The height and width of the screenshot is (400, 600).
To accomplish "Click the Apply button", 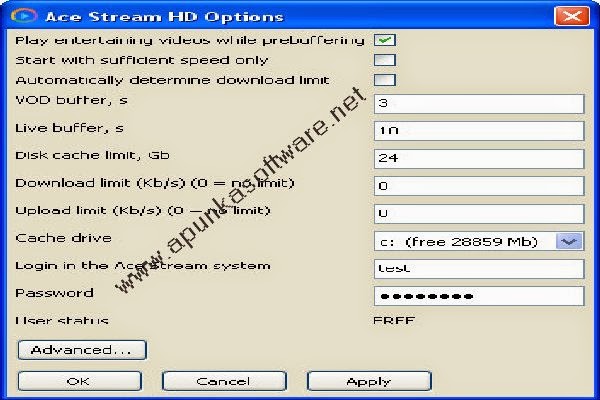I will point(369,381).
